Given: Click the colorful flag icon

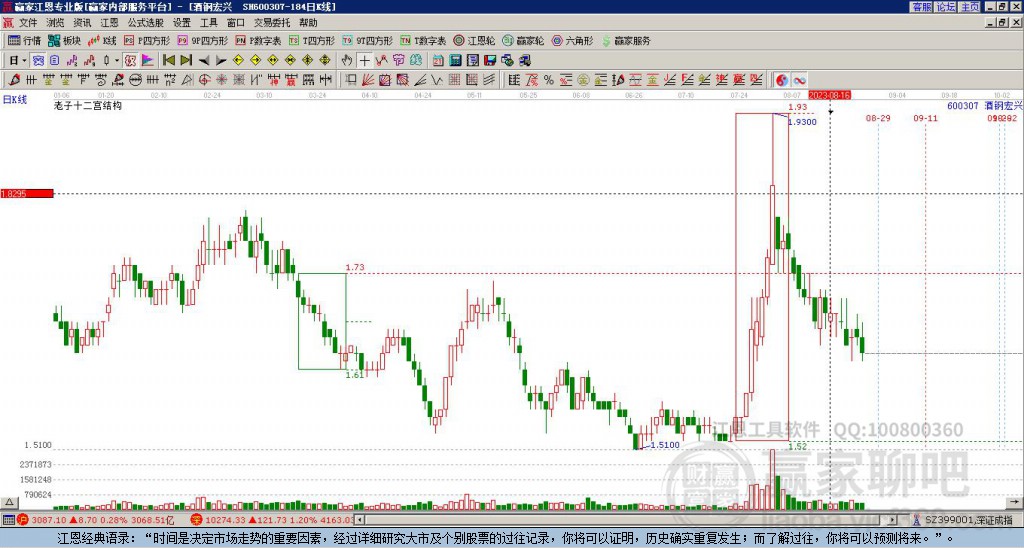Looking at the screenshot, I should 148,61.
